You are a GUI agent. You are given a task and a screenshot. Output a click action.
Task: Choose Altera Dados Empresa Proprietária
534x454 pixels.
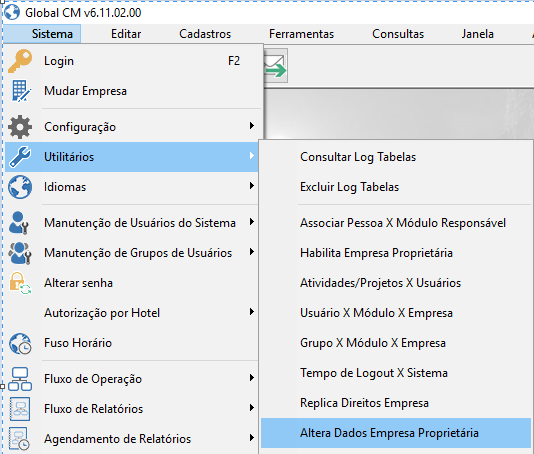click(x=396, y=433)
